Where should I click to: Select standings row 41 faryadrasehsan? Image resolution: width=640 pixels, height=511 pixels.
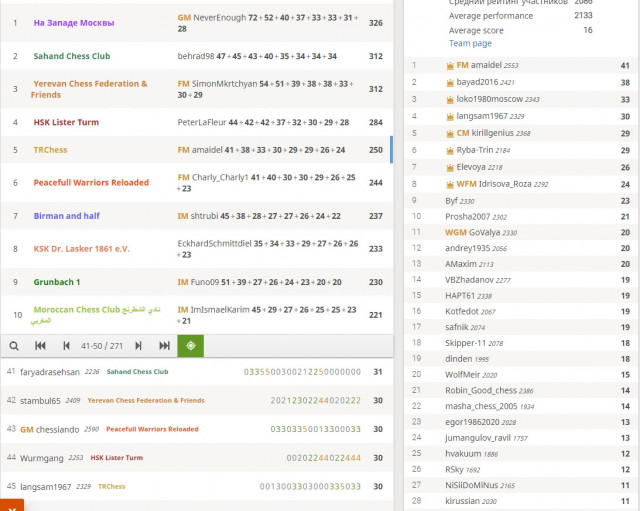tap(197, 372)
